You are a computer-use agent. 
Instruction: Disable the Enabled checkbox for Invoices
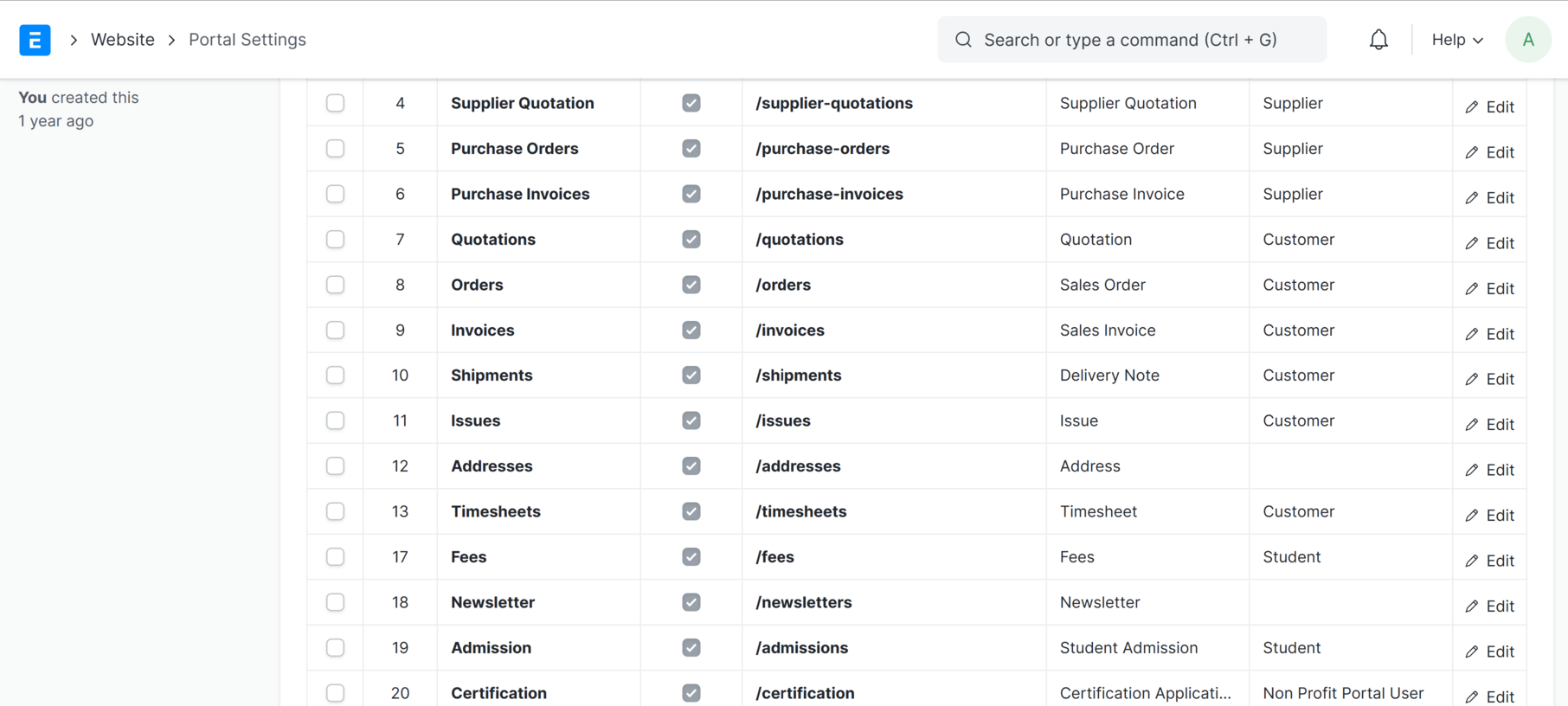(x=691, y=331)
